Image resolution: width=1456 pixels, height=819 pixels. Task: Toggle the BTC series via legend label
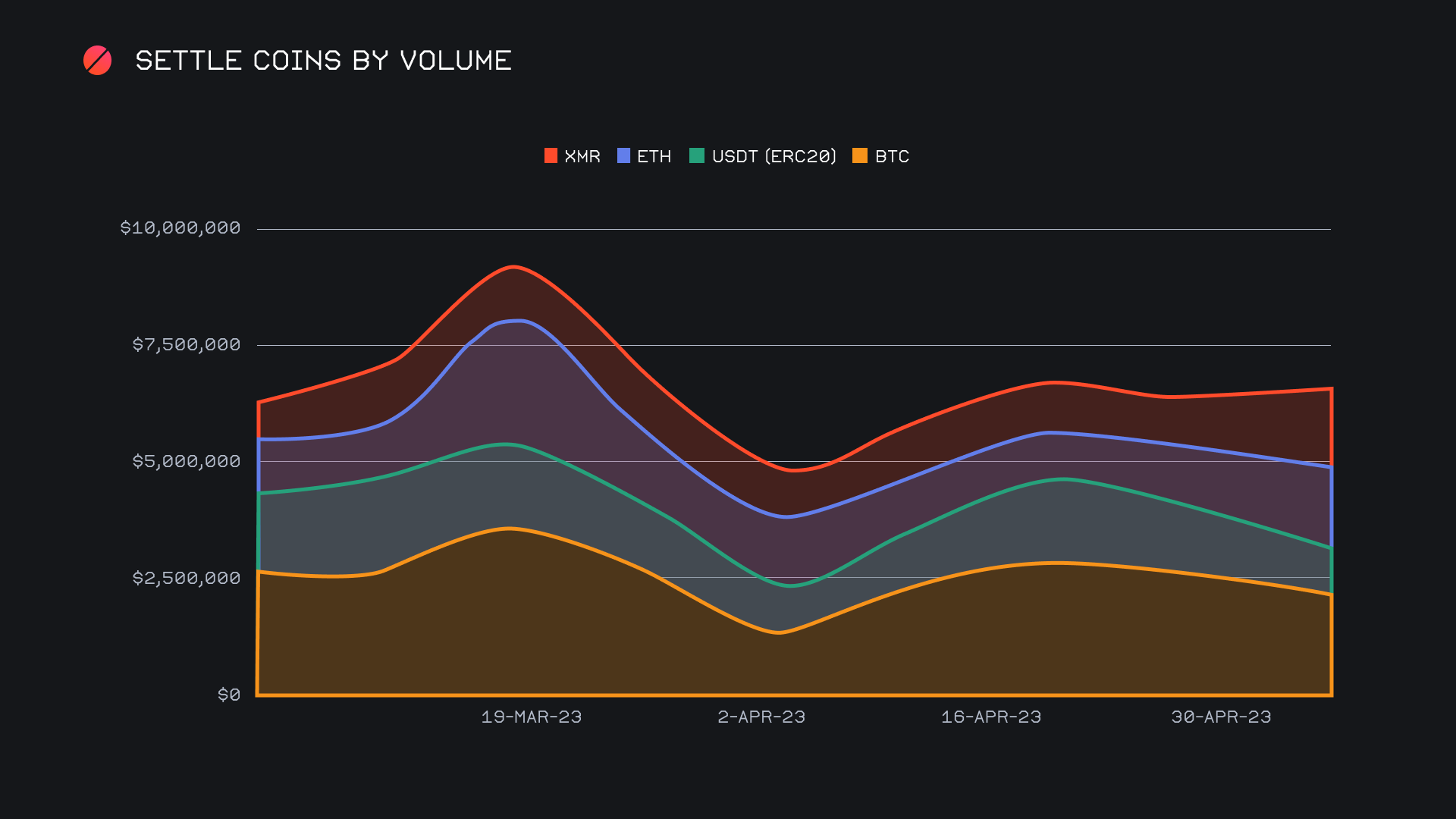coord(892,156)
